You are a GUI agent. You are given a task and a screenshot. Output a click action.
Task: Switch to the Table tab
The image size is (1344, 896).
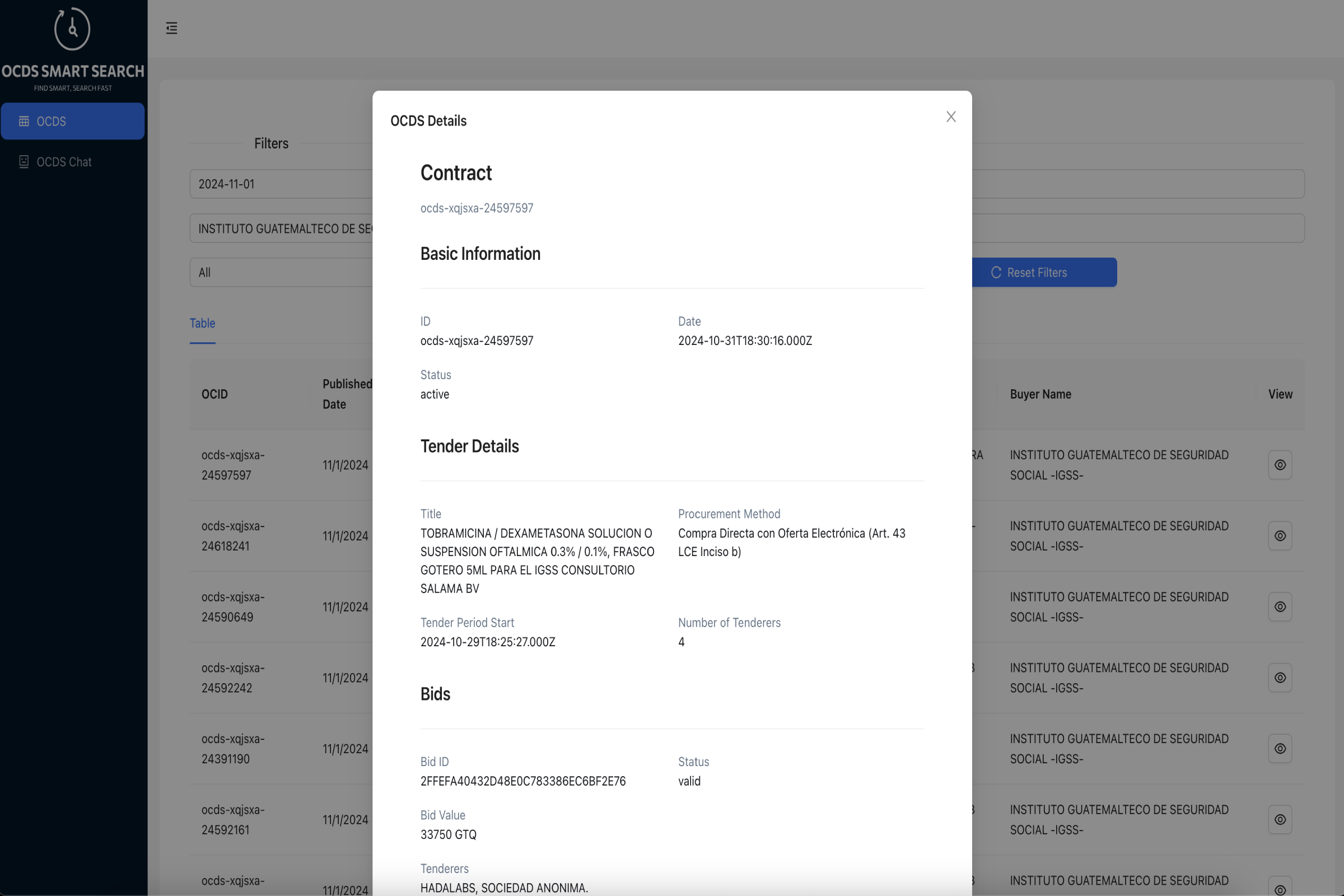202,323
